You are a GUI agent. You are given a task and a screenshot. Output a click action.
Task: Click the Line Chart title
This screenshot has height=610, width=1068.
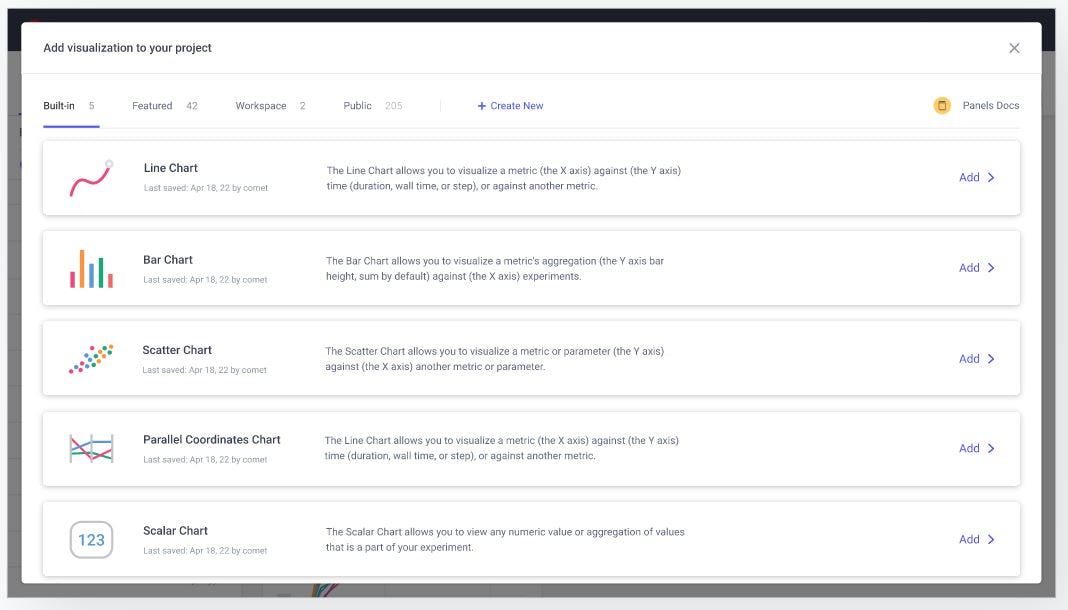click(x=170, y=168)
